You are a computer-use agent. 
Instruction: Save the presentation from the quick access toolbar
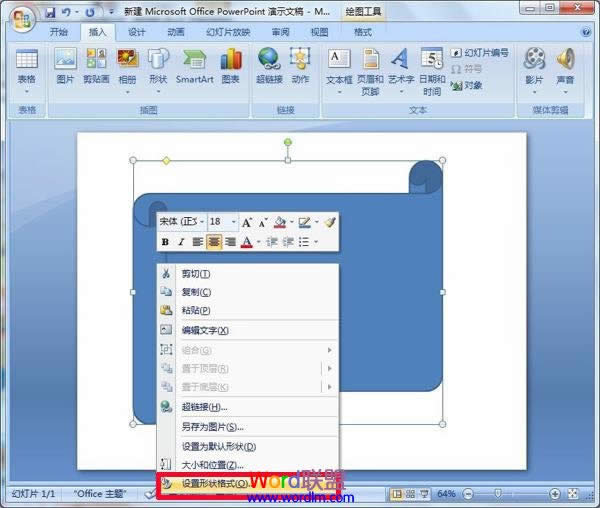50,13
